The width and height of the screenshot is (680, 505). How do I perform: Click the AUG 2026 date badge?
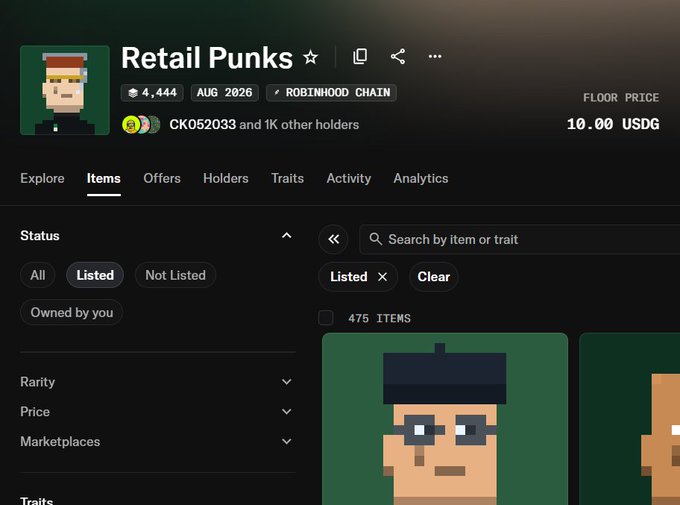[x=225, y=92]
